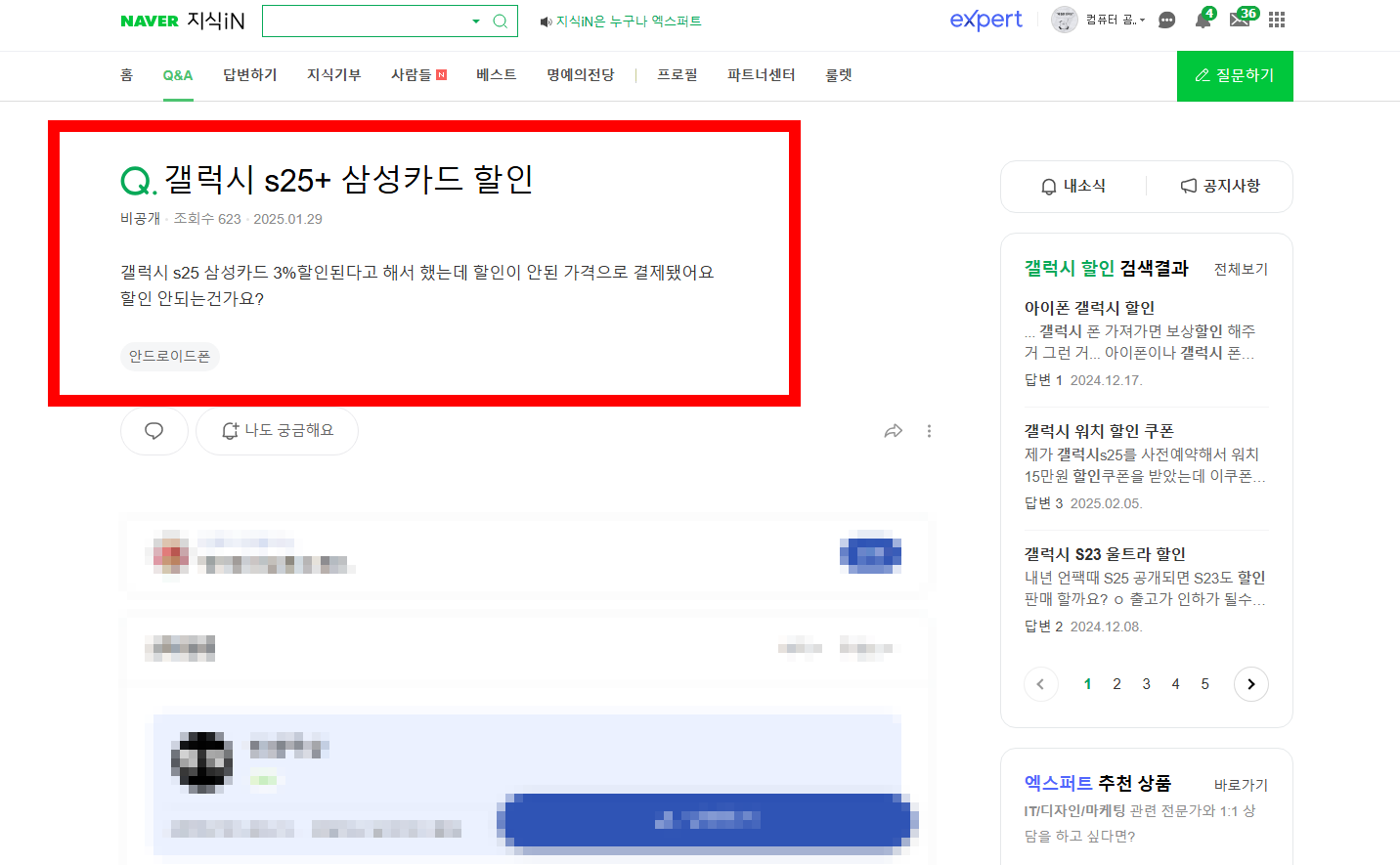This screenshot has height=865, width=1400.
Task: Open the 베스트 tab
Action: 497,75
